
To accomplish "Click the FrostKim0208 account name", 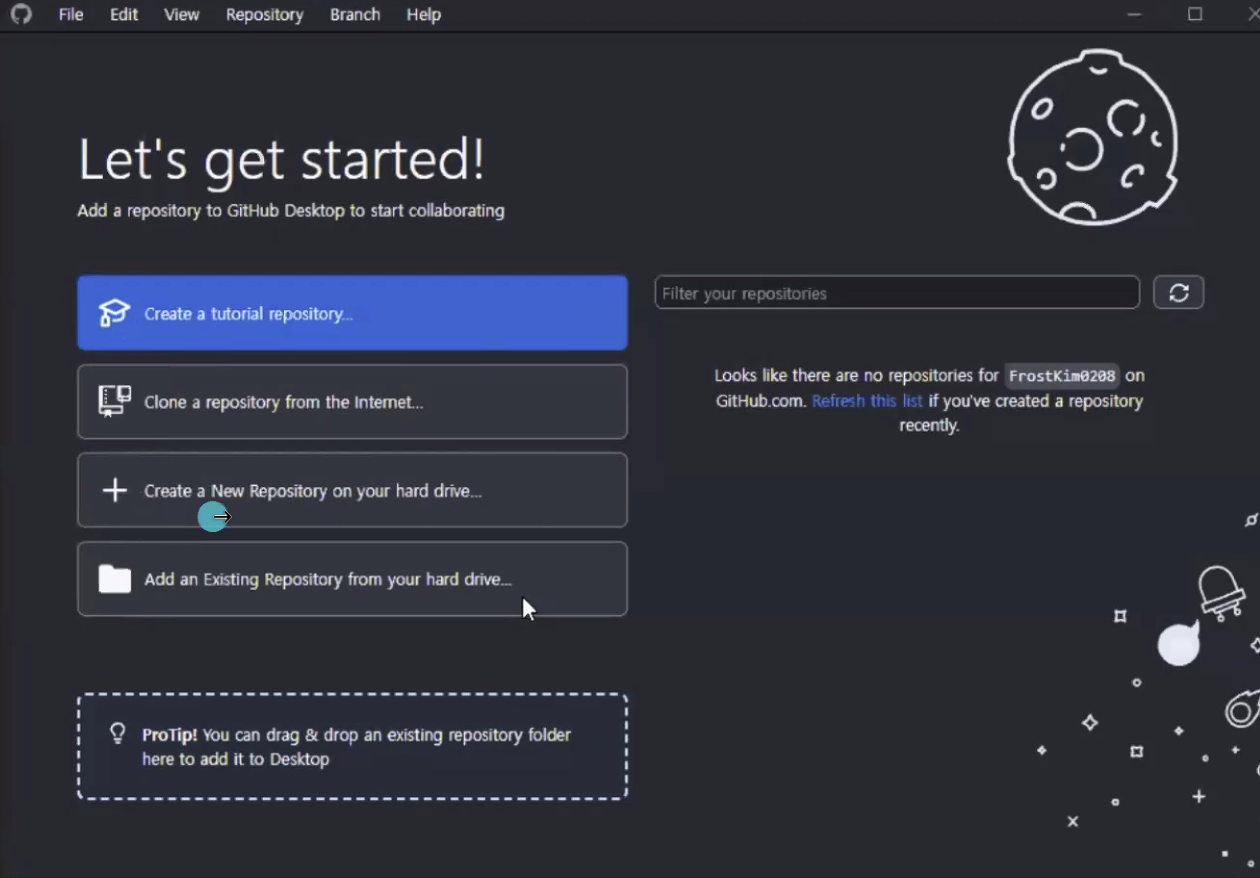I will [x=1061, y=376].
